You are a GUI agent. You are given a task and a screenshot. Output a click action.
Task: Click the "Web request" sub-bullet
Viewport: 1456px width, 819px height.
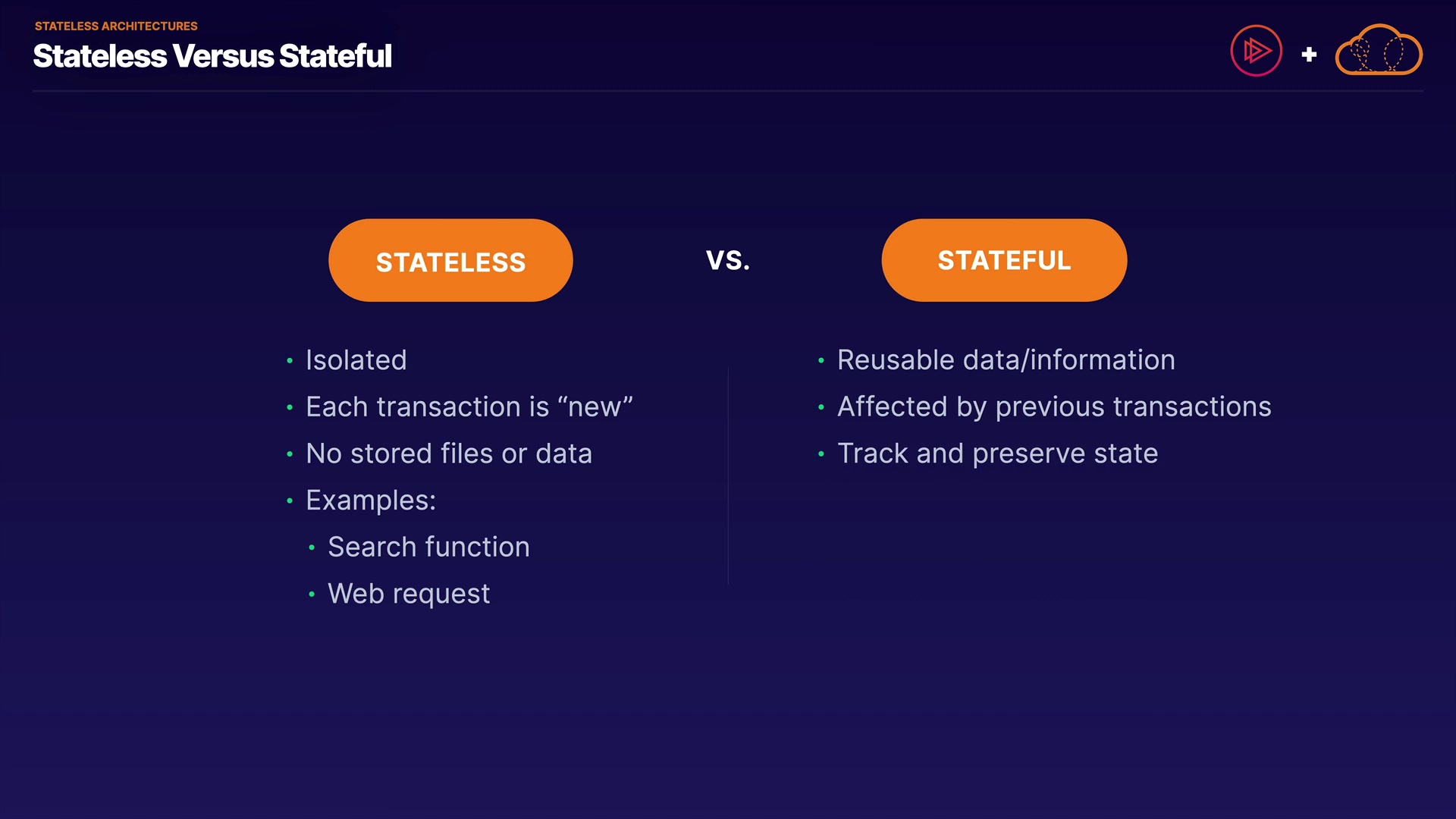pyautogui.click(x=409, y=594)
